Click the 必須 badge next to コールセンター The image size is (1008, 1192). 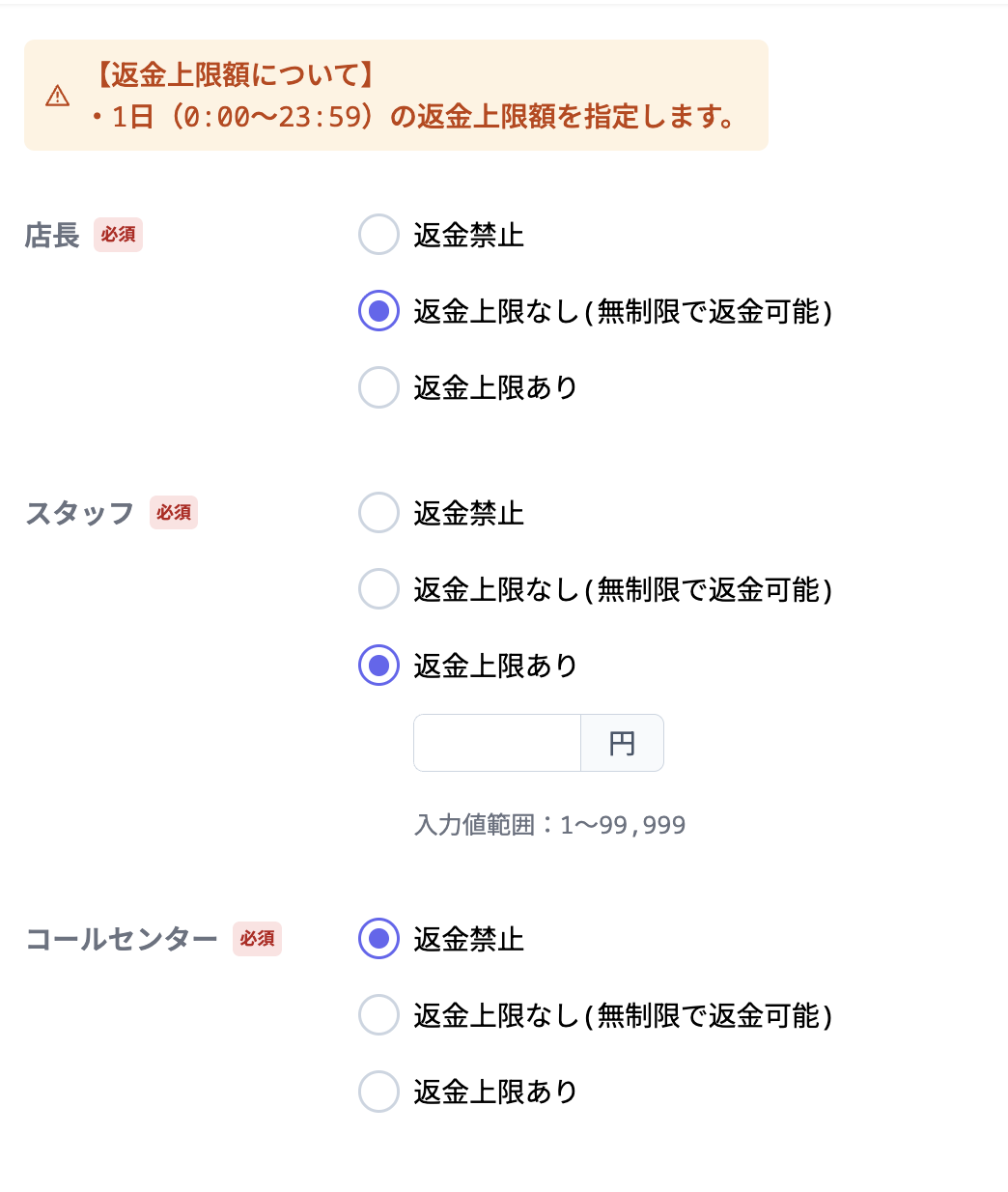tap(257, 939)
